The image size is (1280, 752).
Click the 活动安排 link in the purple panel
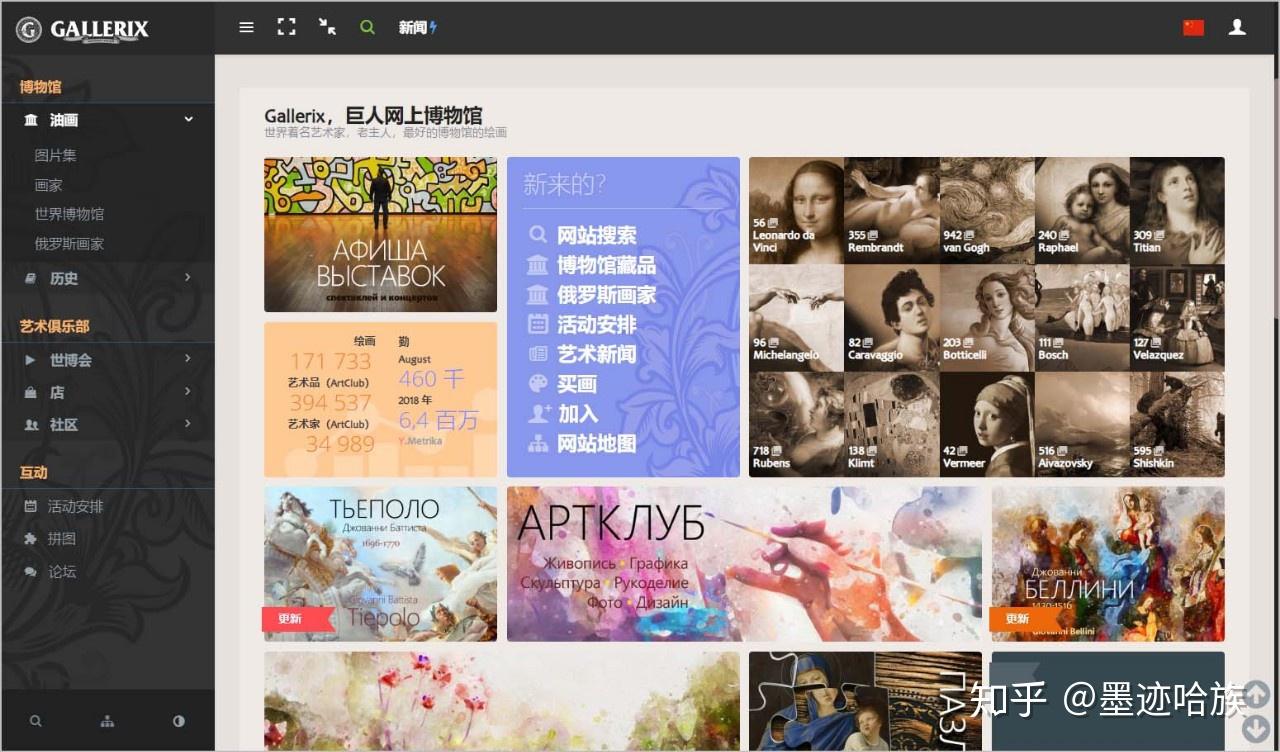[596, 325]
